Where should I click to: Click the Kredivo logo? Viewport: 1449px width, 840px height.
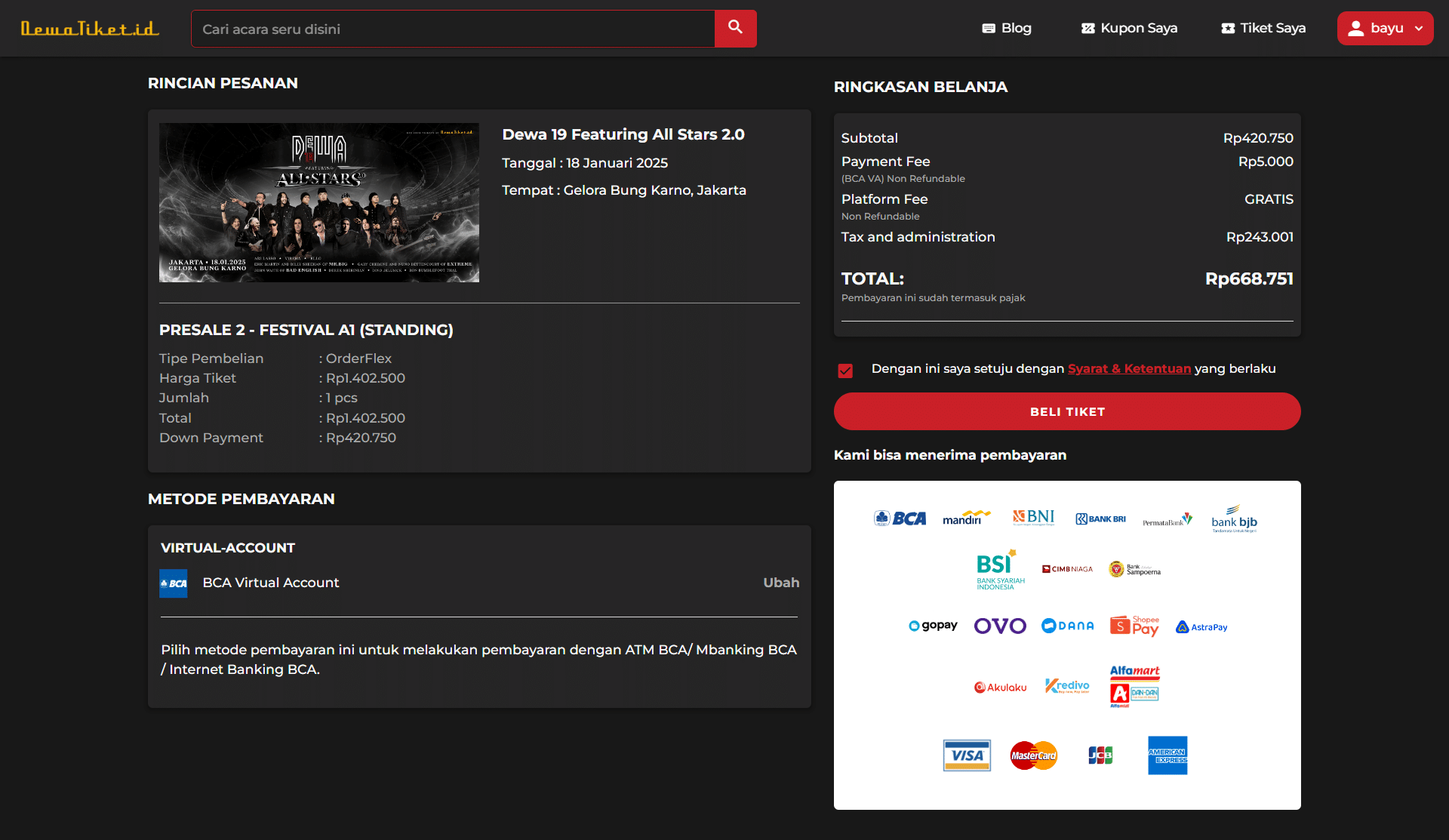click(x=1067, y=686)
